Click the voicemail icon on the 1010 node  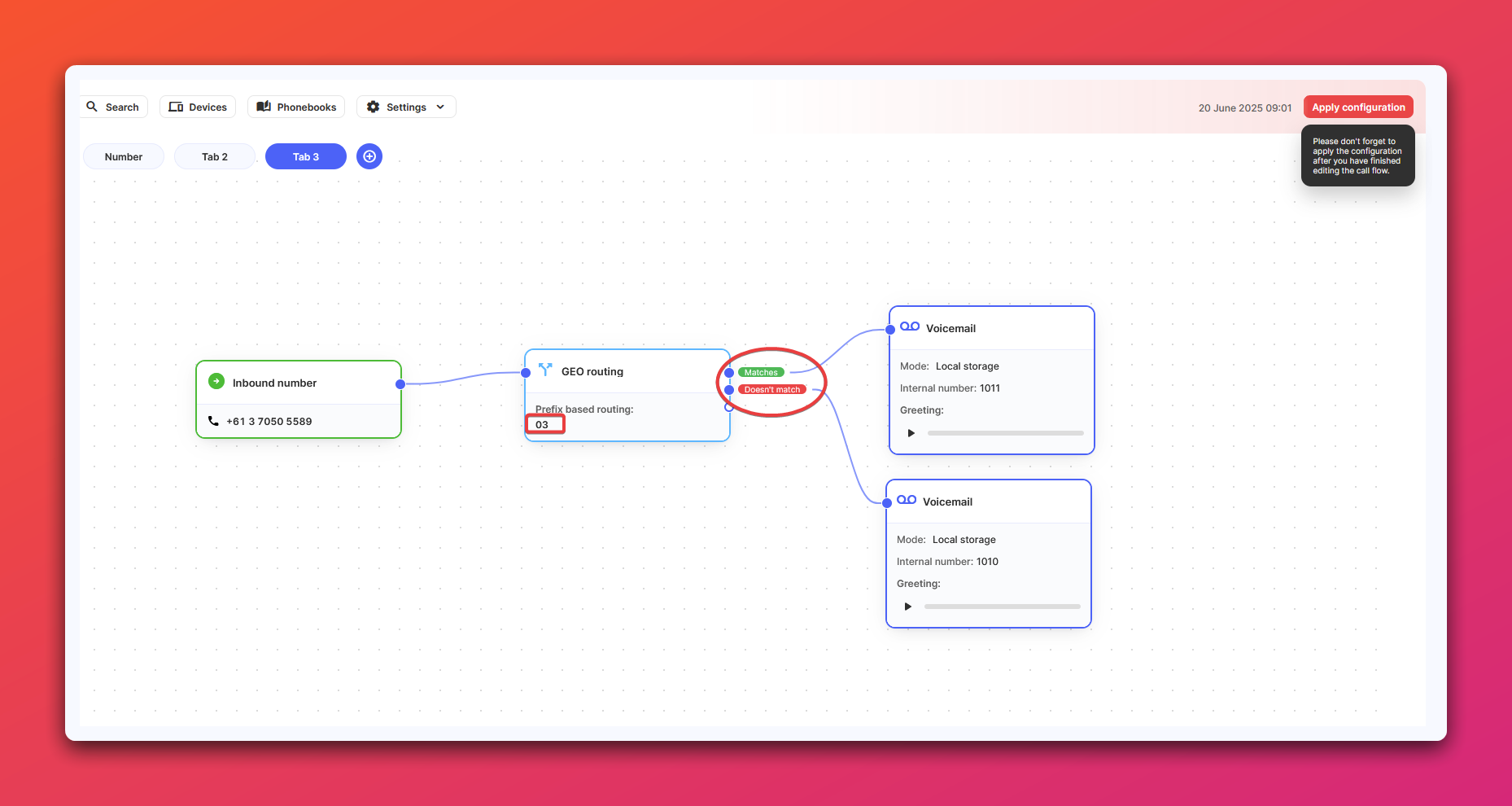(x=907, y=500)
